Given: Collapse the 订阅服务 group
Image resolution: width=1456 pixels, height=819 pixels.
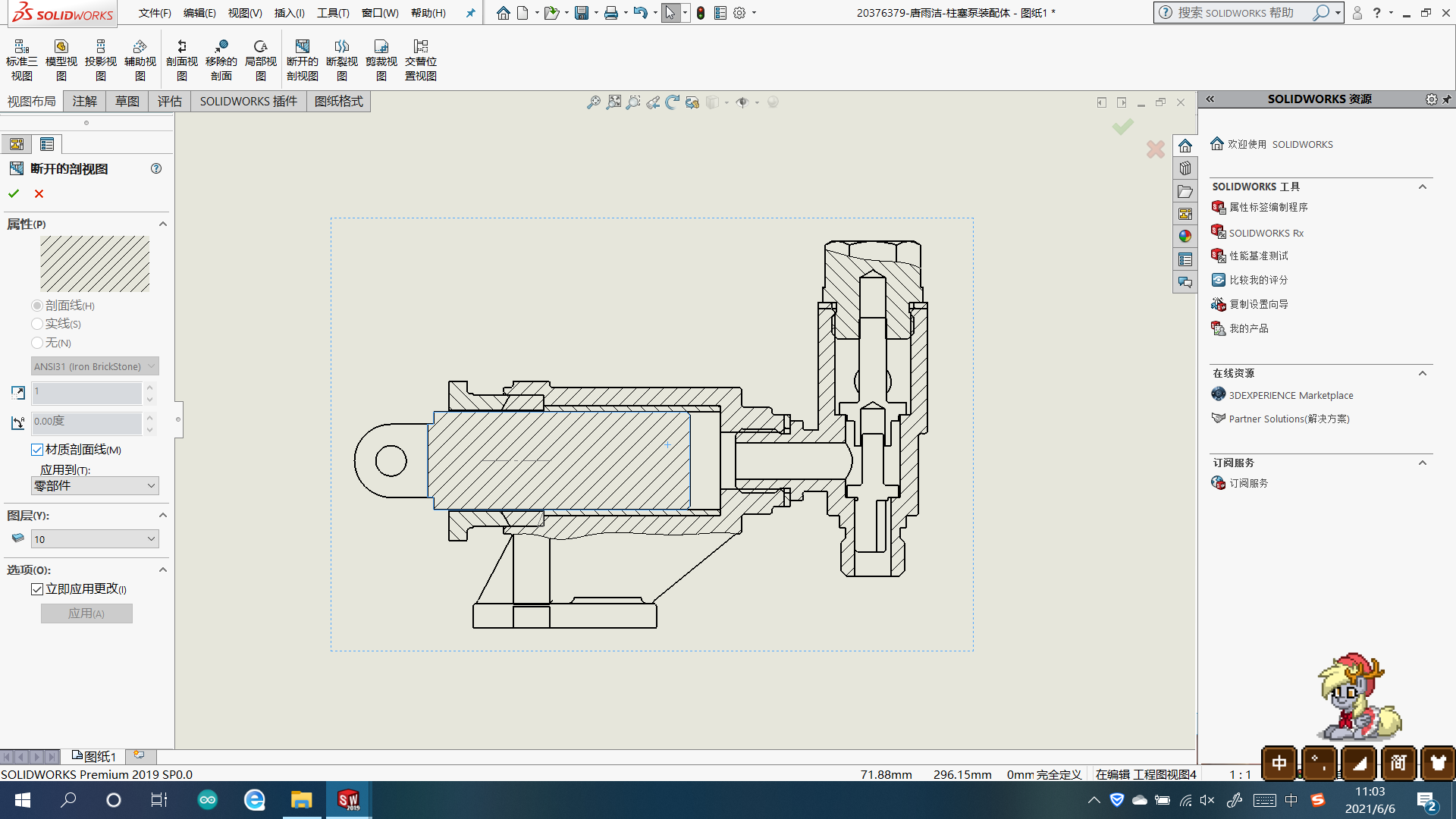Looking at the screenshot, I should coord(1423,463).
